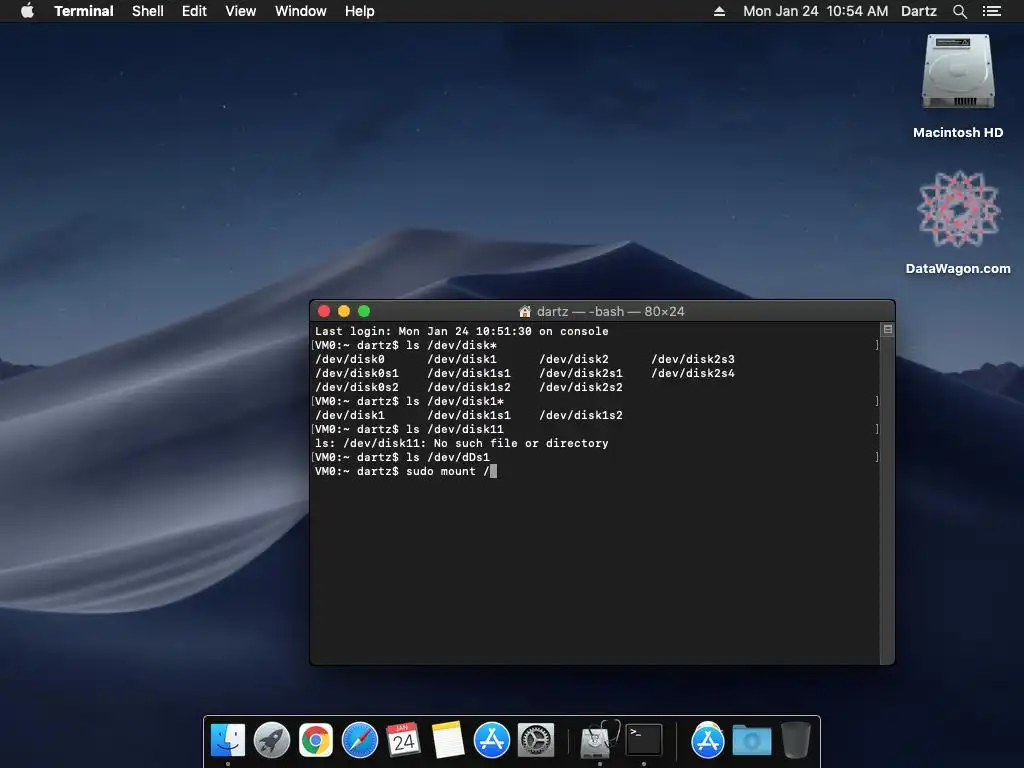The image size is (1024, 768).
Task: Open Launchpad rocket icon in Dock
Action: coord(272,741)
